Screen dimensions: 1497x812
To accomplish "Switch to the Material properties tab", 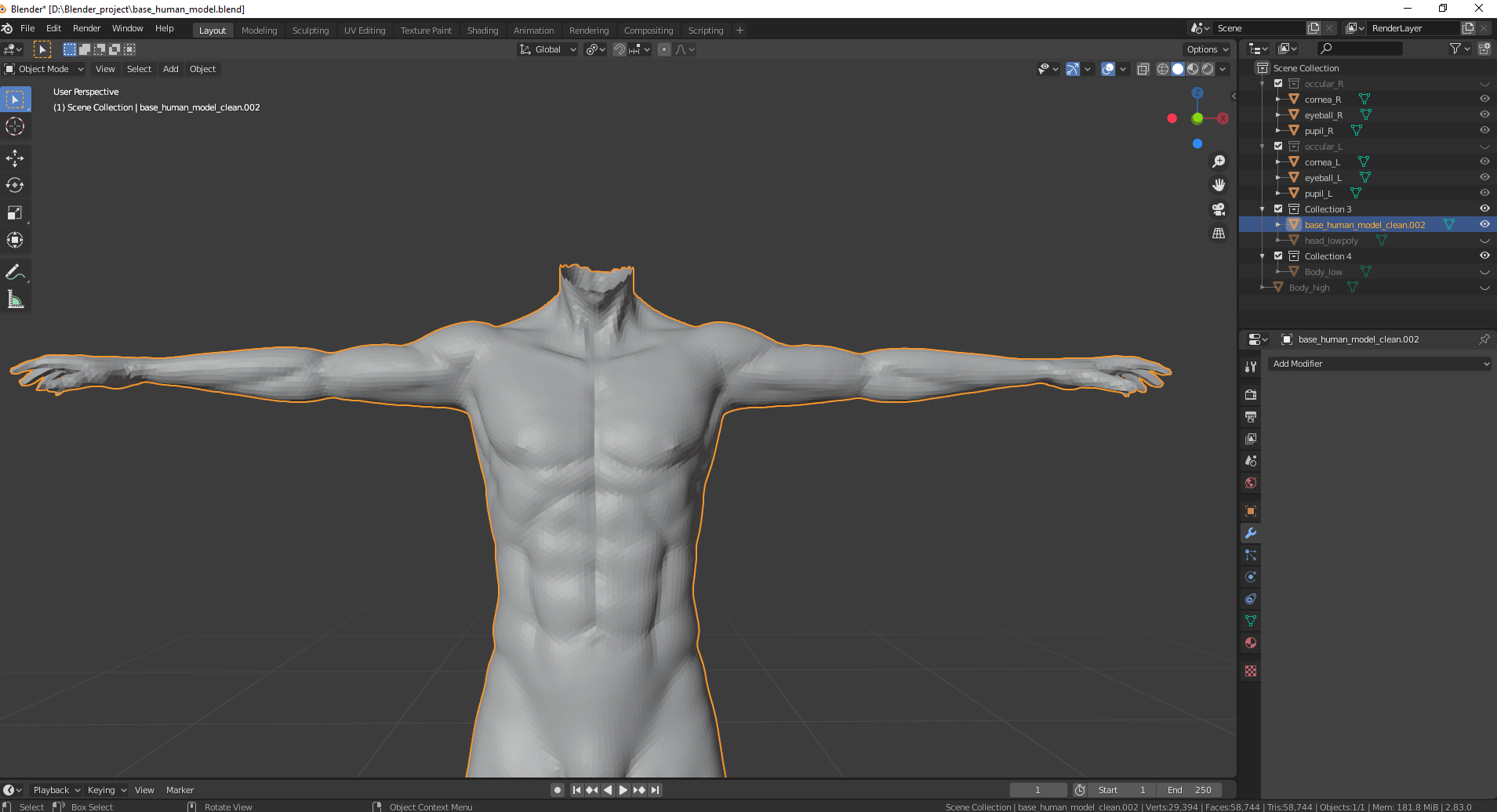I will click(x=1250, y=642).
